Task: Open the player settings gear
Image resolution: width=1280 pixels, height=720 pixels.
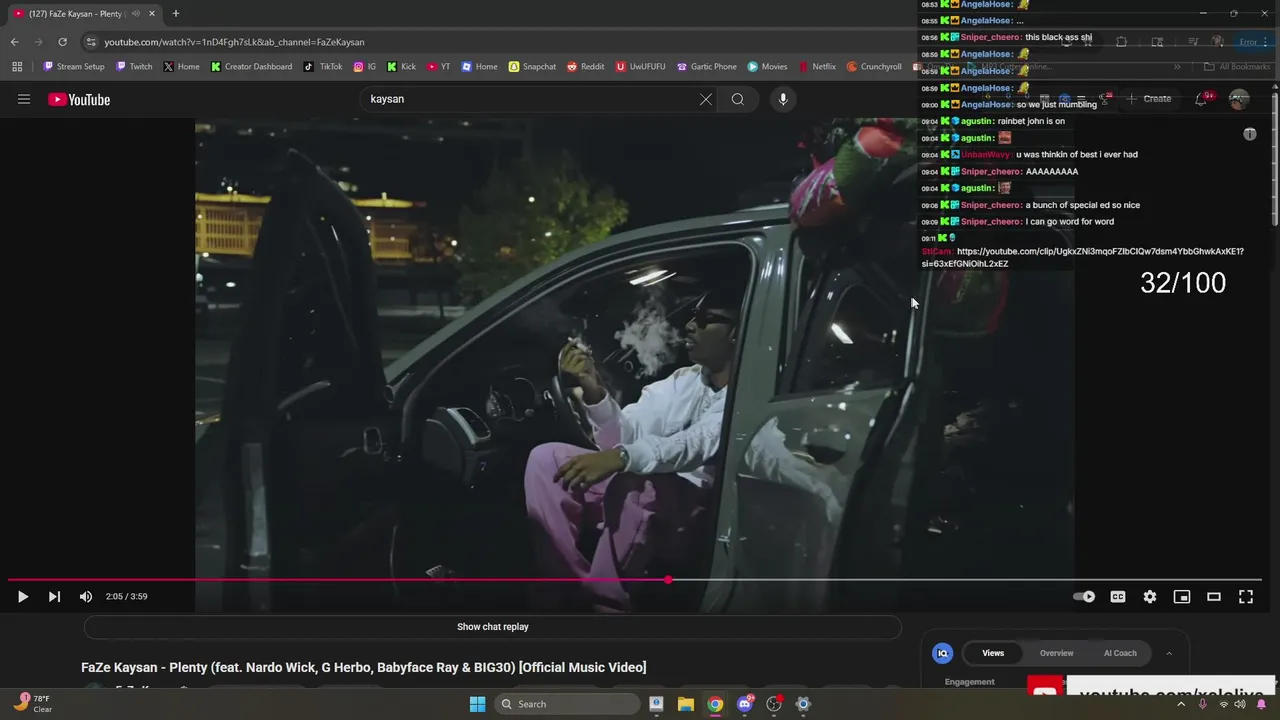Action: click(x=1150, y=597)
